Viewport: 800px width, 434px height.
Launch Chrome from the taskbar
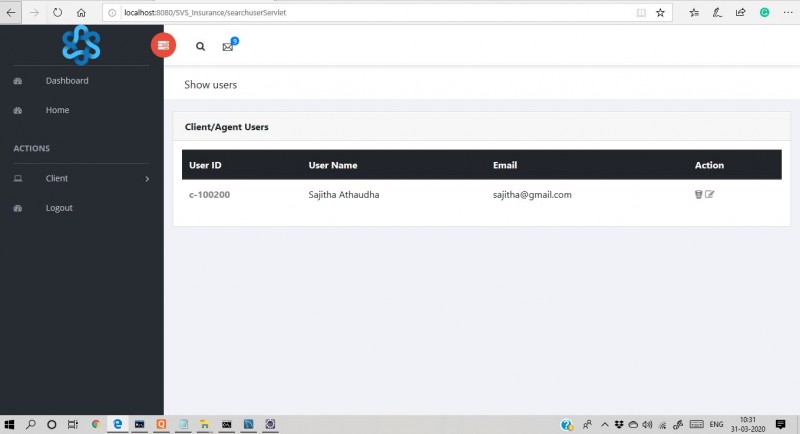pyautogui.click(x=95, y=424)
